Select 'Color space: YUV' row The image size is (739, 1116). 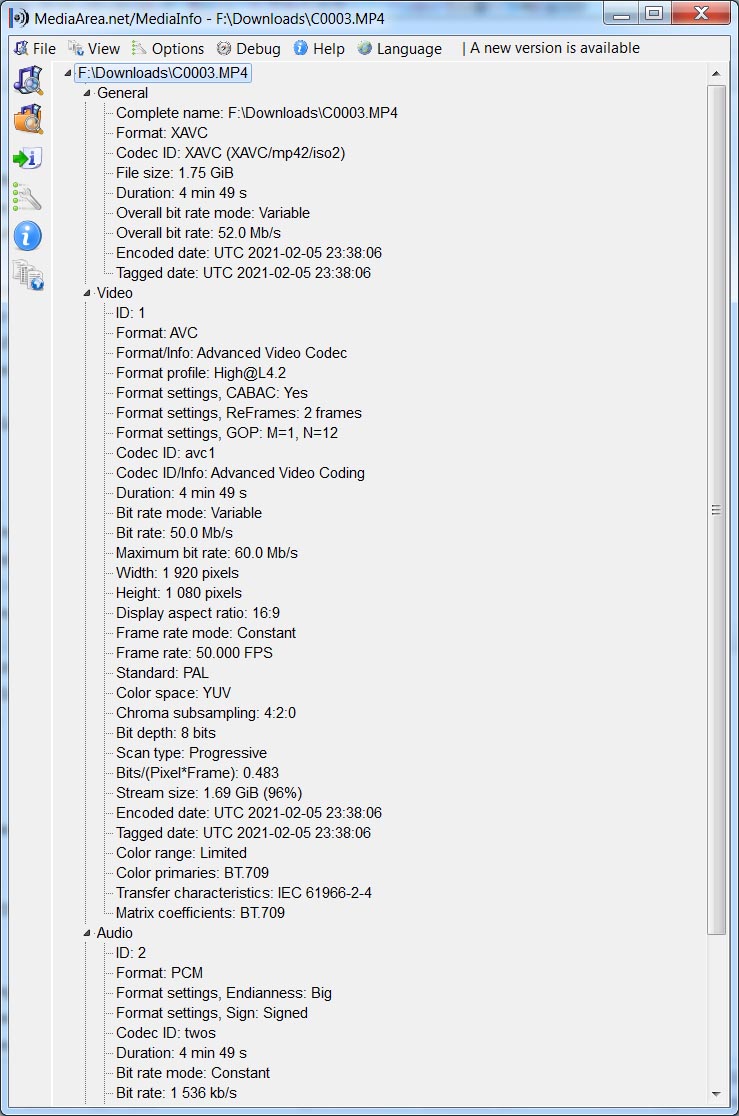[x=173, y=693]
